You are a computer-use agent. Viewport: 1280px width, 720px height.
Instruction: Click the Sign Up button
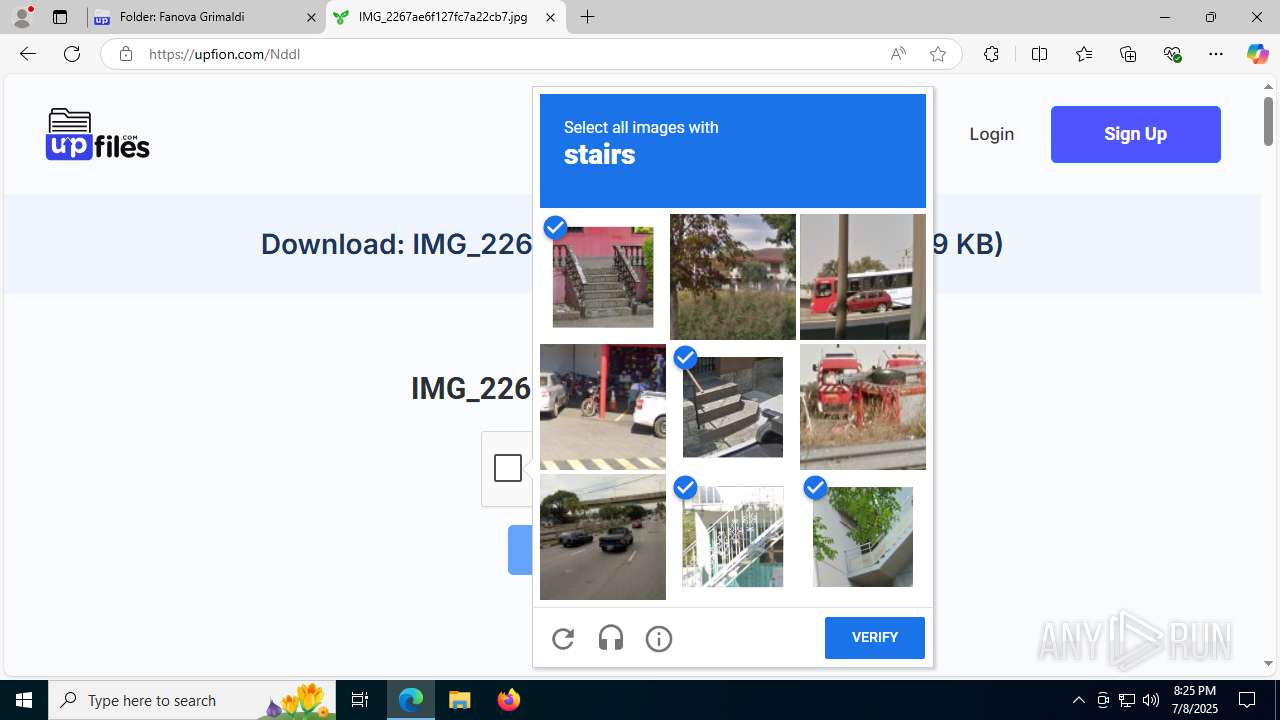coord(1136,134)
